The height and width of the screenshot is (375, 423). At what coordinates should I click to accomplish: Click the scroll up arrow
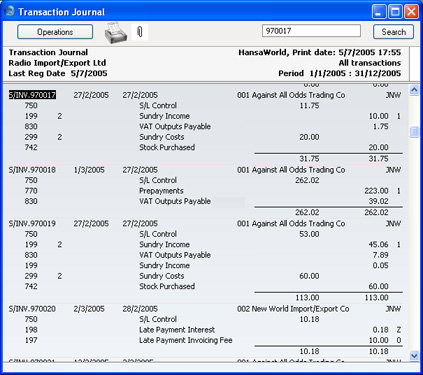click(x=414, y=90)
